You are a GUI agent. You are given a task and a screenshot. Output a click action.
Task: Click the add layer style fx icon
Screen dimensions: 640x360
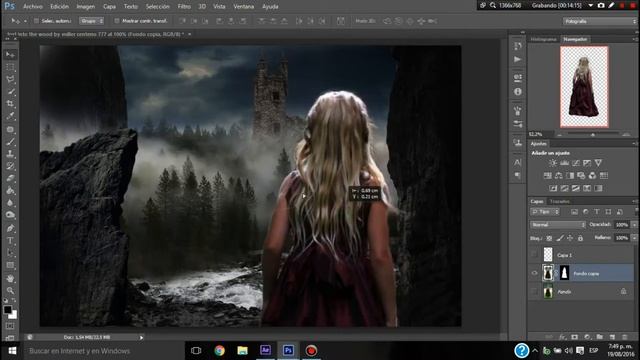click(x=562, y=337)
